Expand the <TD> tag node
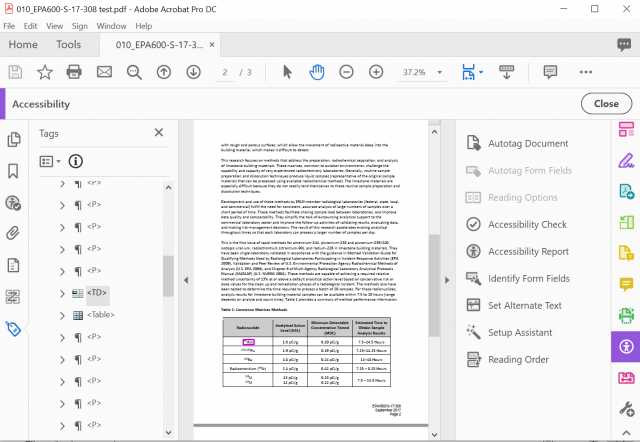The width and height of the screenshot is (640, 442). (x=63, y=293)
